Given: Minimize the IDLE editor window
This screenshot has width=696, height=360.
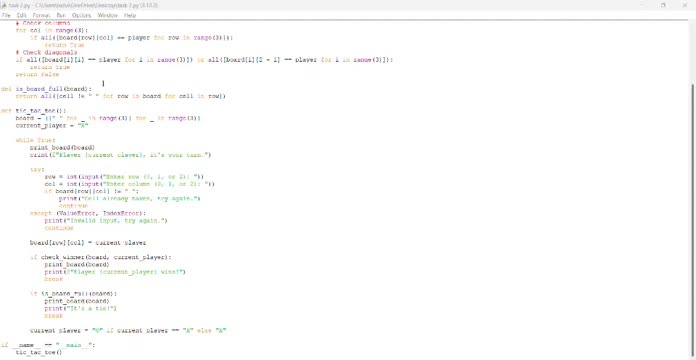Looking at the screenshot, I should (x=642, y=5).
